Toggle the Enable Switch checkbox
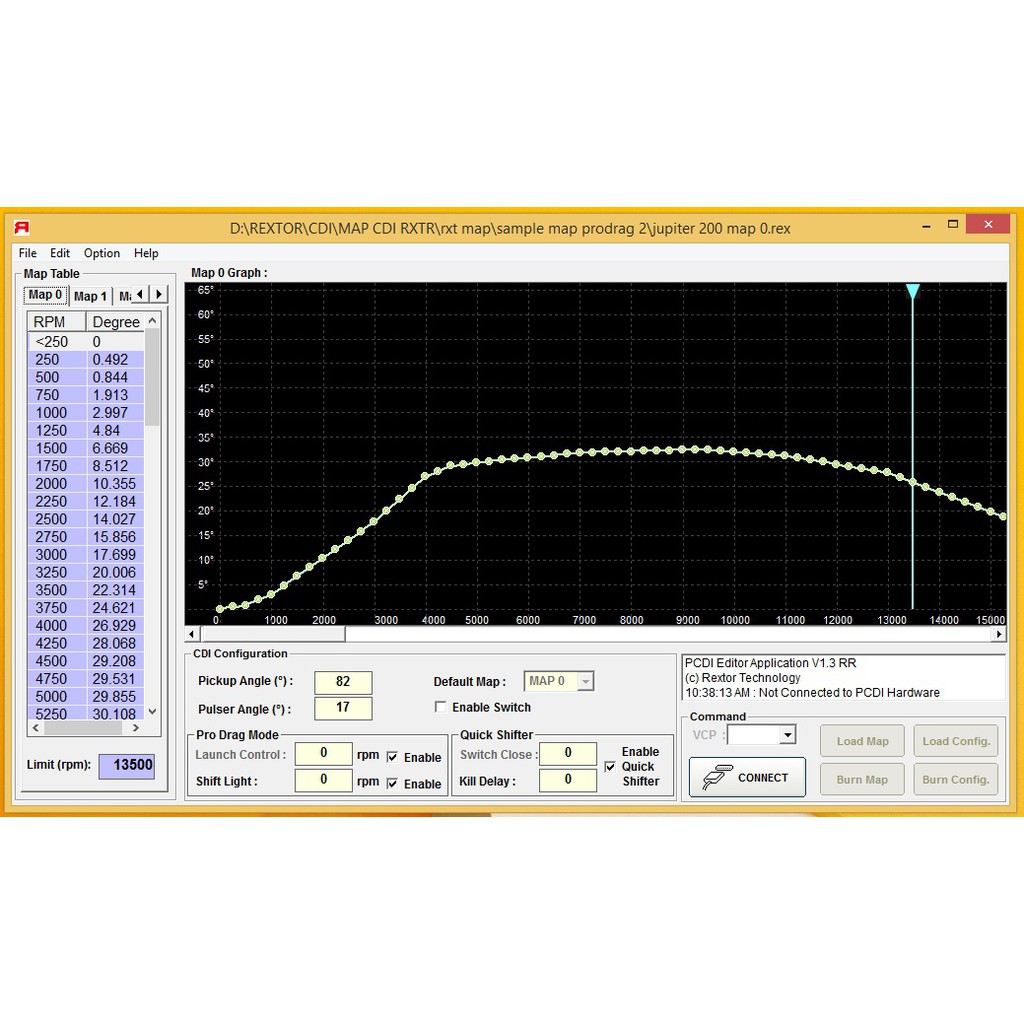The width and height of the screenshot is (1024, 1024). coord(441,707)
